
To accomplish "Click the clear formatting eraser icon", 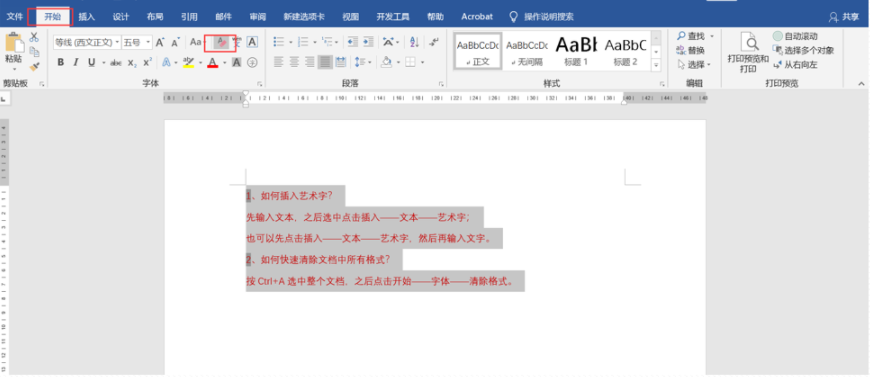I will click(221, 42).
